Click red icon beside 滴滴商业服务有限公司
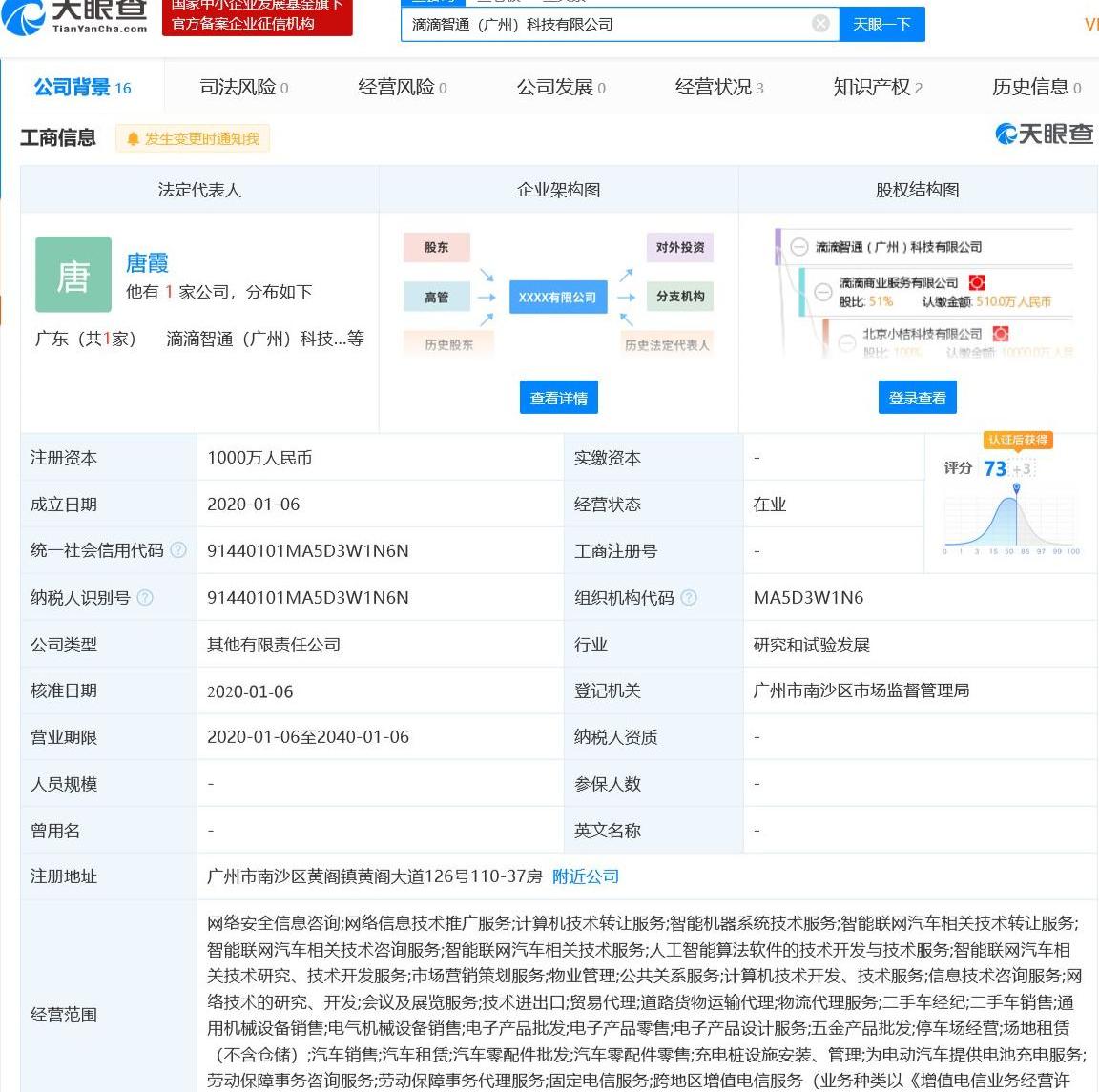The image size is (1099, 1092). 976,282
